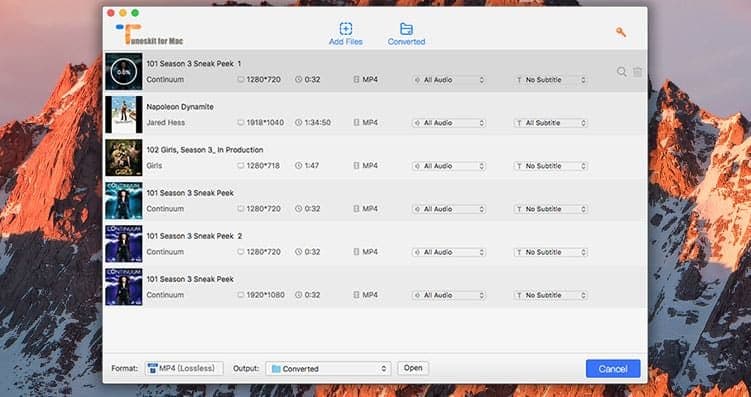The image size is (751, 397).
Task: Select the Girls Season 3 thumbnail
Action: (x=124, y=158)
